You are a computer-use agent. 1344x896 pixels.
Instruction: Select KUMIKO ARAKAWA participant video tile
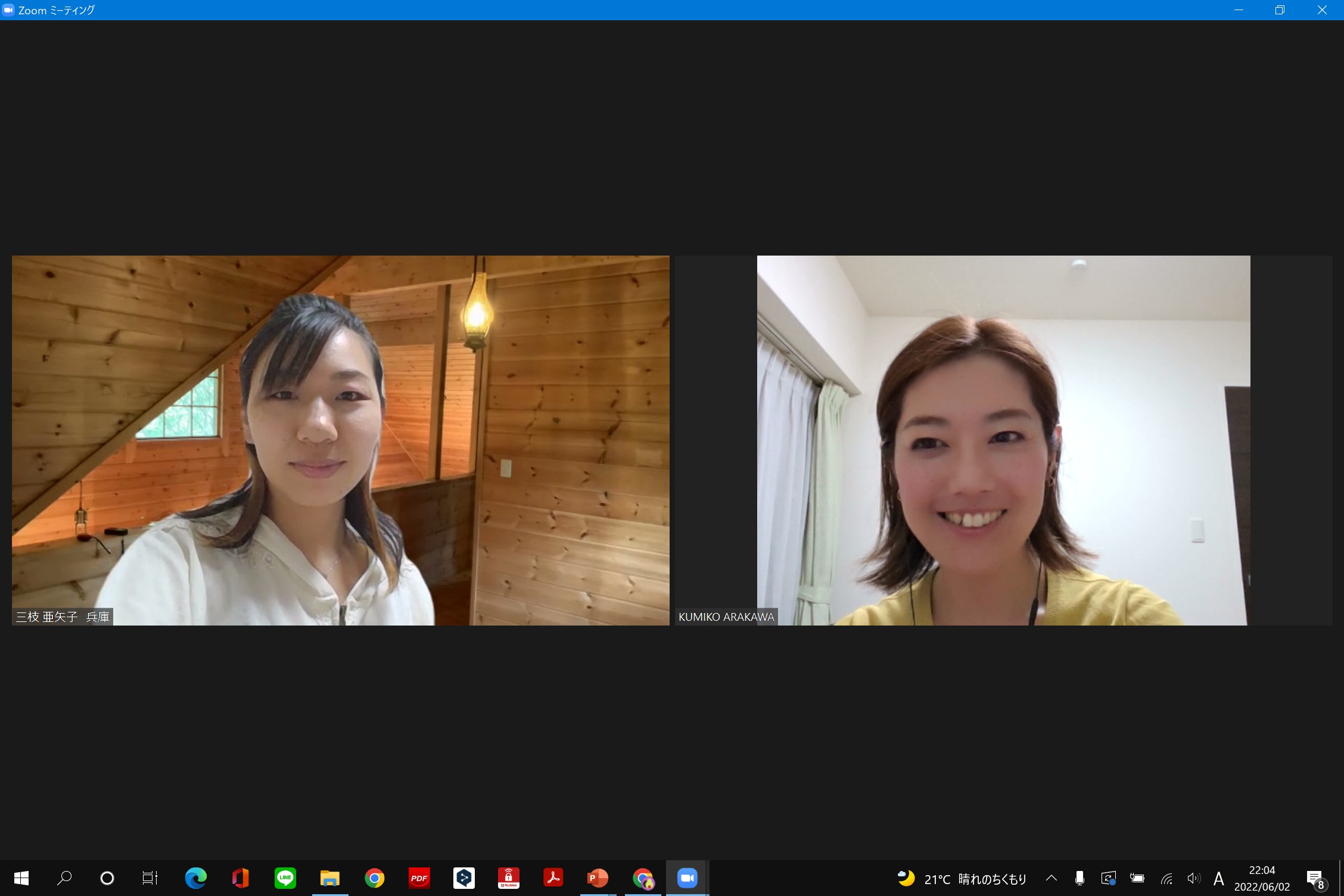point(1004,440)
